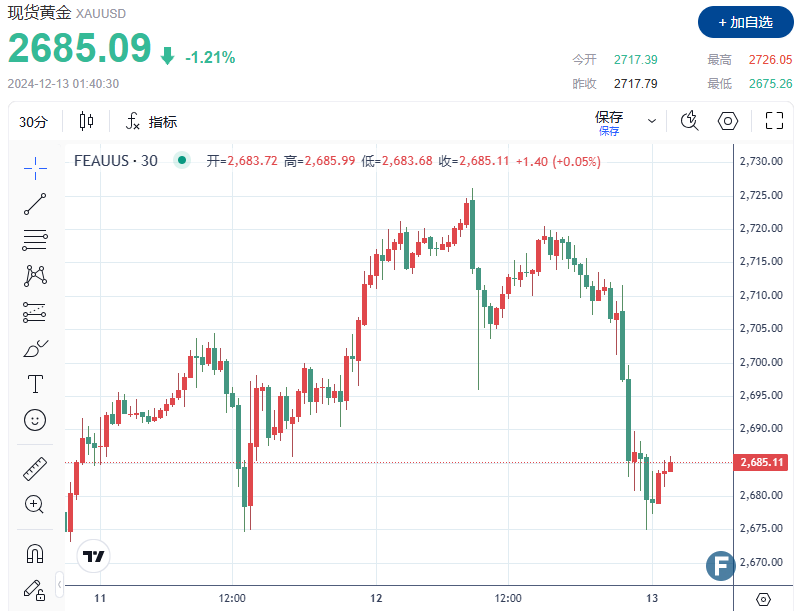
Task: Click the zoom in tool
Action: coord(35,504)
